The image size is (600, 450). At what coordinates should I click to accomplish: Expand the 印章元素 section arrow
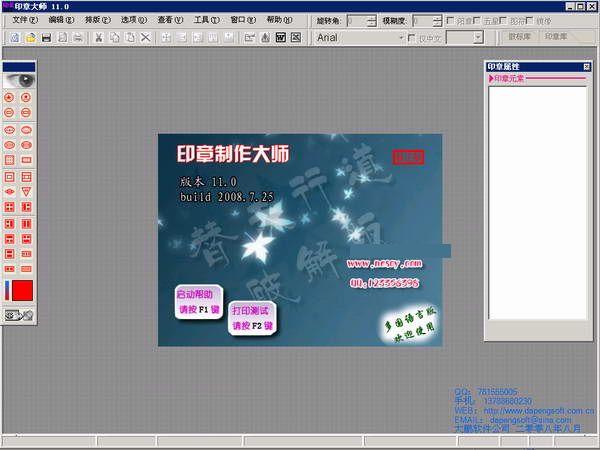pyautogui.click(x=491, y=78)
